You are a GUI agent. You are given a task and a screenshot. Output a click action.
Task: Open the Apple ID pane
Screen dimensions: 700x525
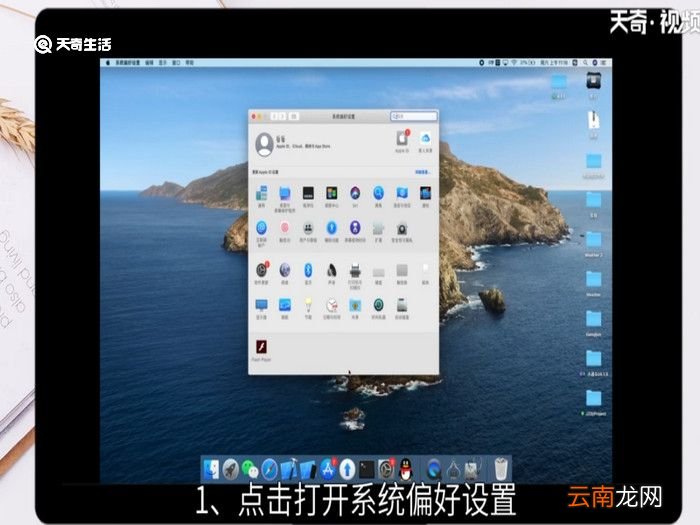pyautogui.click(x=402, y=138)
